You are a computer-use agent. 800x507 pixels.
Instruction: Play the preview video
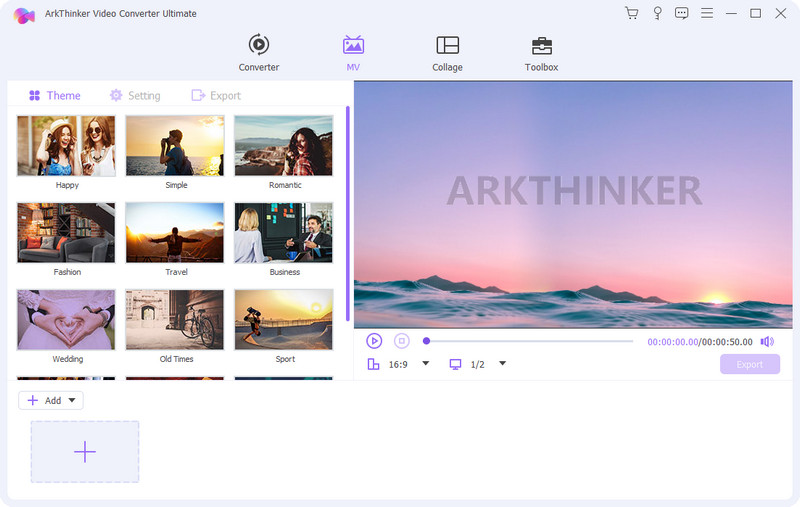(x=374, y=341)
